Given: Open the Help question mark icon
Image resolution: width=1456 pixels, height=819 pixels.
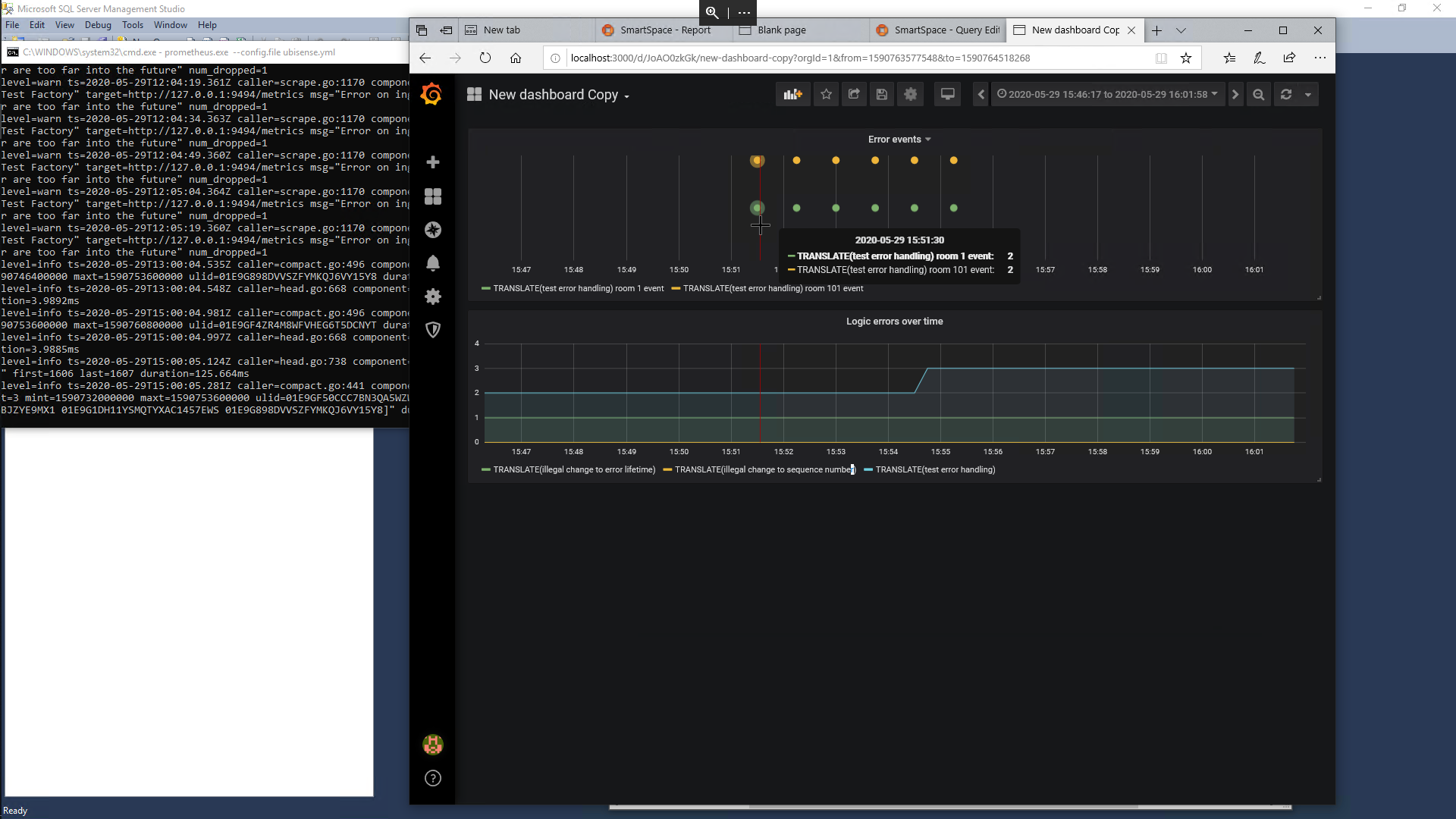Looking at the screenshot, I should pos(433,778).
